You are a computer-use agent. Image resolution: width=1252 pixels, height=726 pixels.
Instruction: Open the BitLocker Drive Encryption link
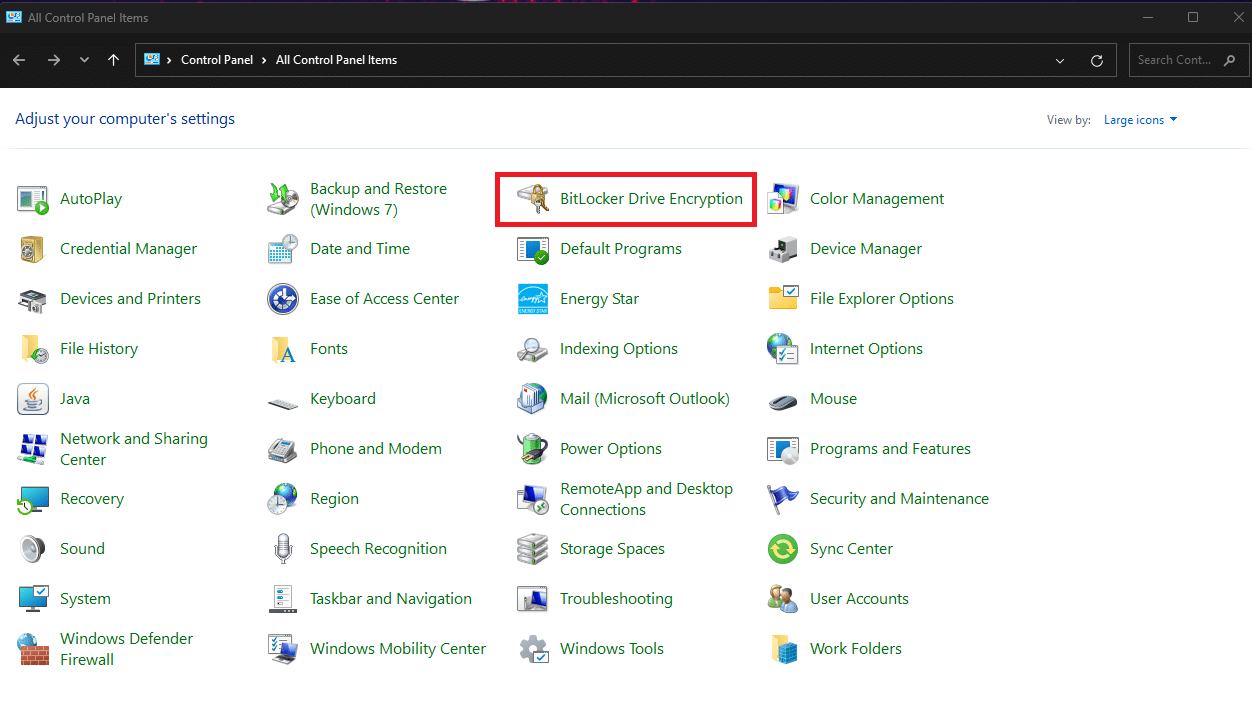pyautogui.click(x=651, y=199)
